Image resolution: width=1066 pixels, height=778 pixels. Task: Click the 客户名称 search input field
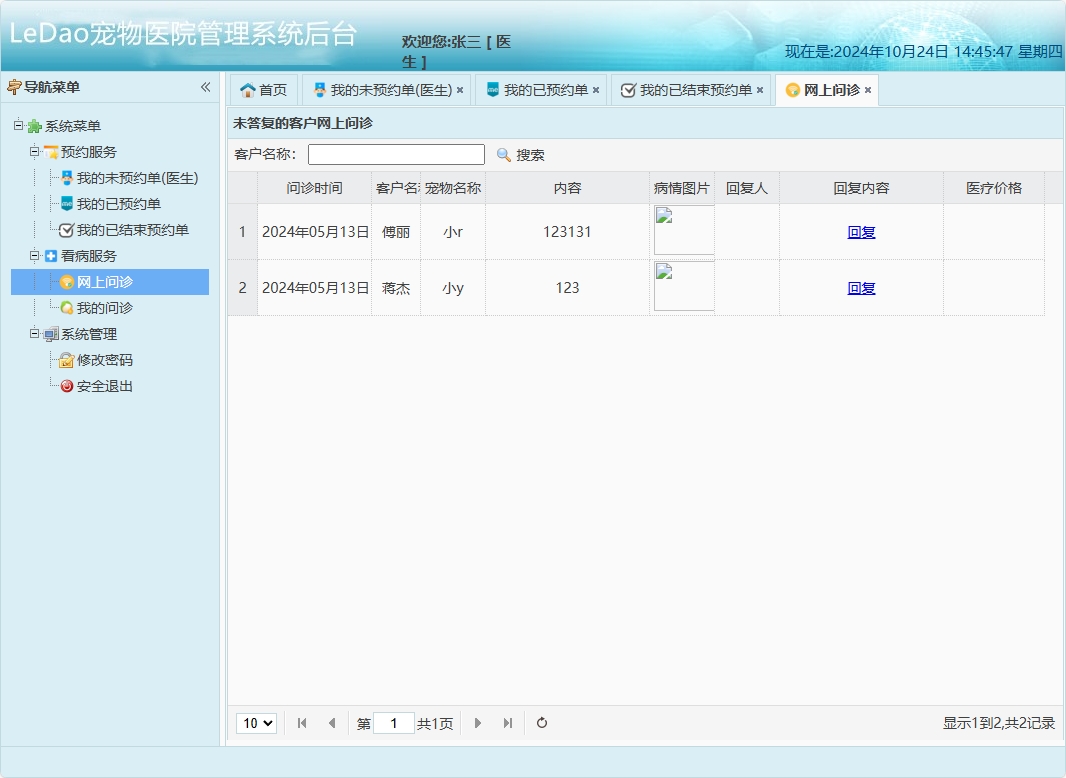(396, 154)
